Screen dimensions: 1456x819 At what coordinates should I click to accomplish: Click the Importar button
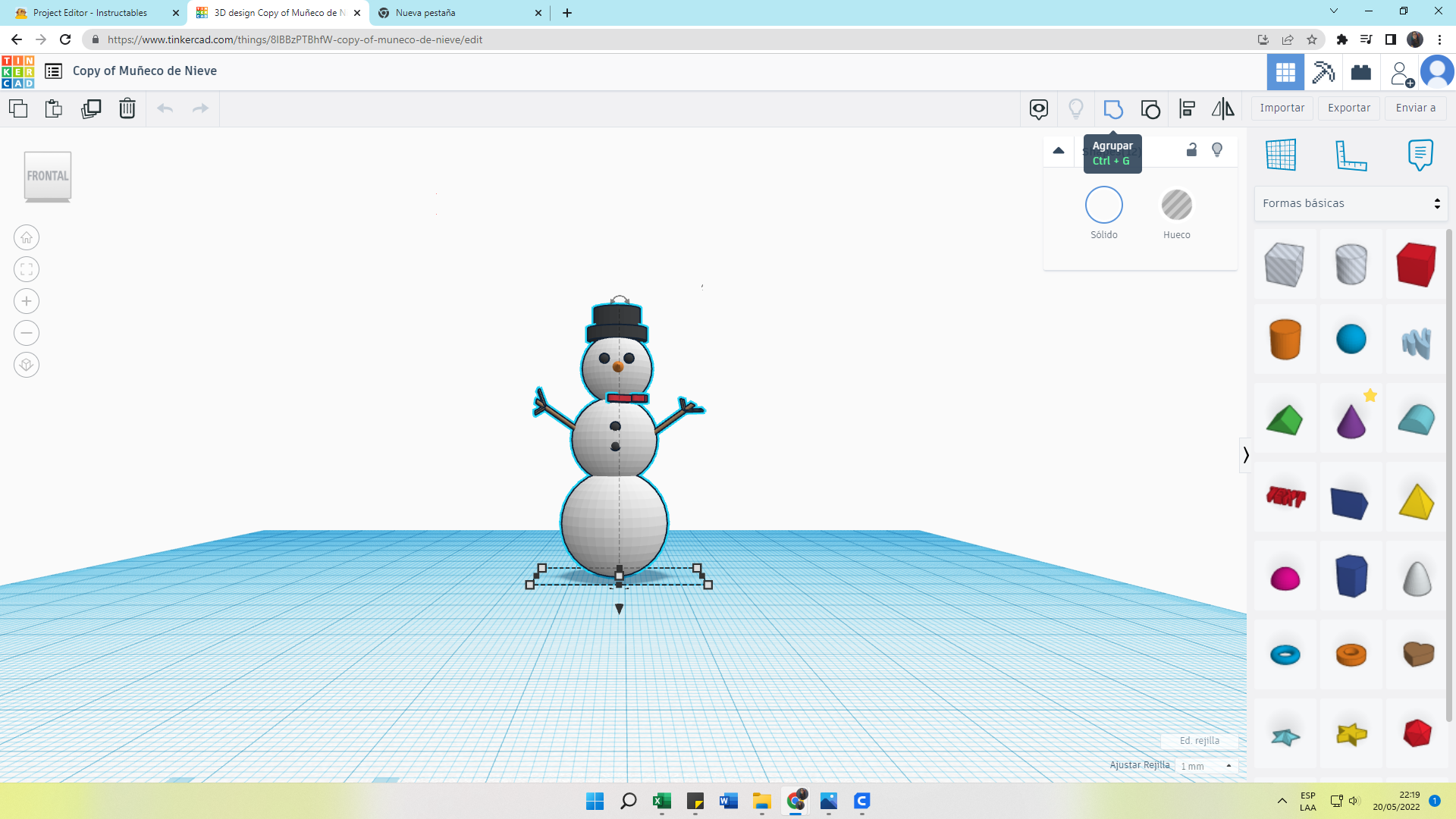pos(1282,108)
